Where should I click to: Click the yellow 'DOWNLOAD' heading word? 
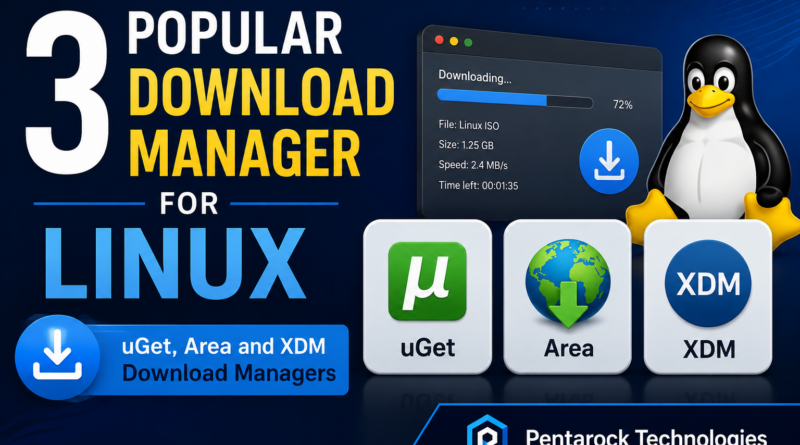(262, 92)
